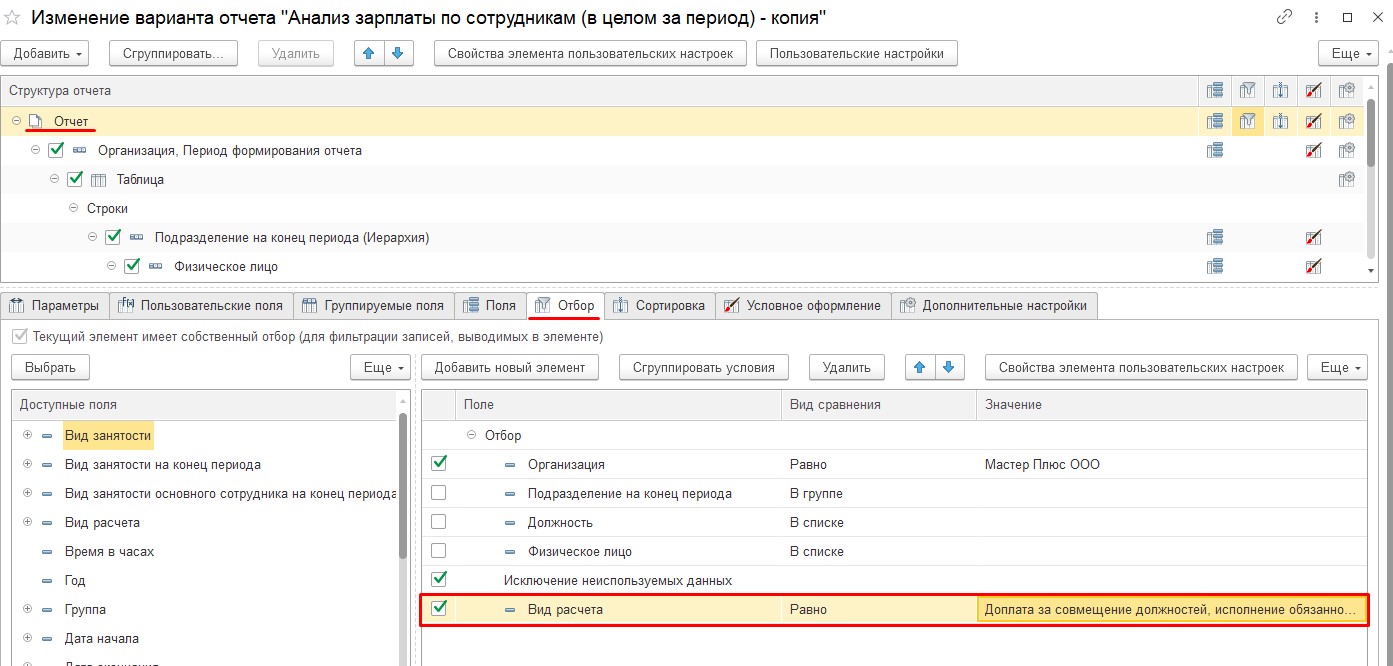The width and height of the screenshot is (1393, 666).
Task: Enable filter condition Подразделение на конец периода (В группе)
Action: click(x=438, y=493)
